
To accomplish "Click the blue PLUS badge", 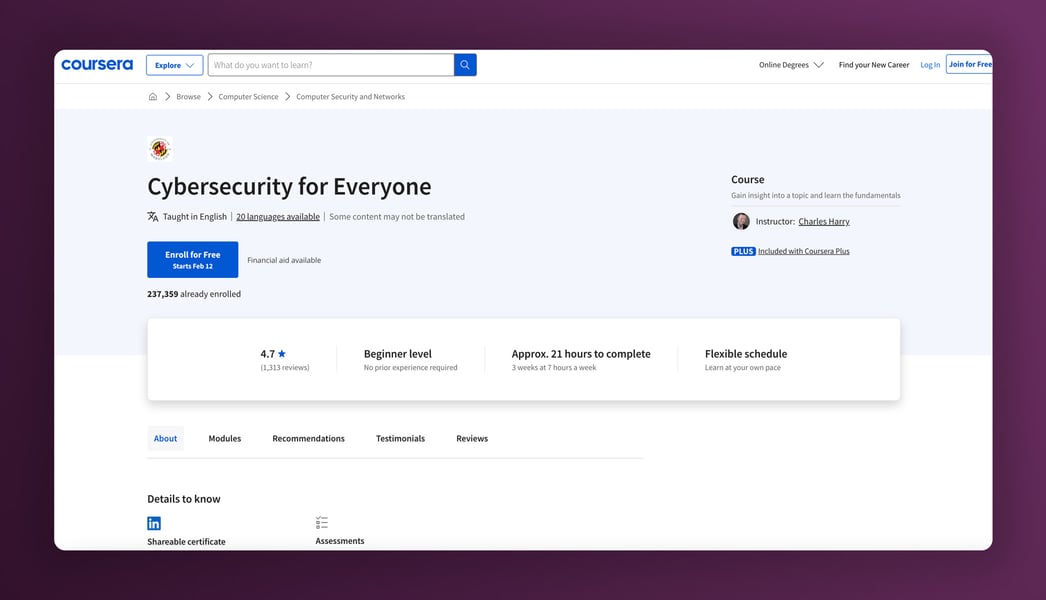I will tap(742, 250).
